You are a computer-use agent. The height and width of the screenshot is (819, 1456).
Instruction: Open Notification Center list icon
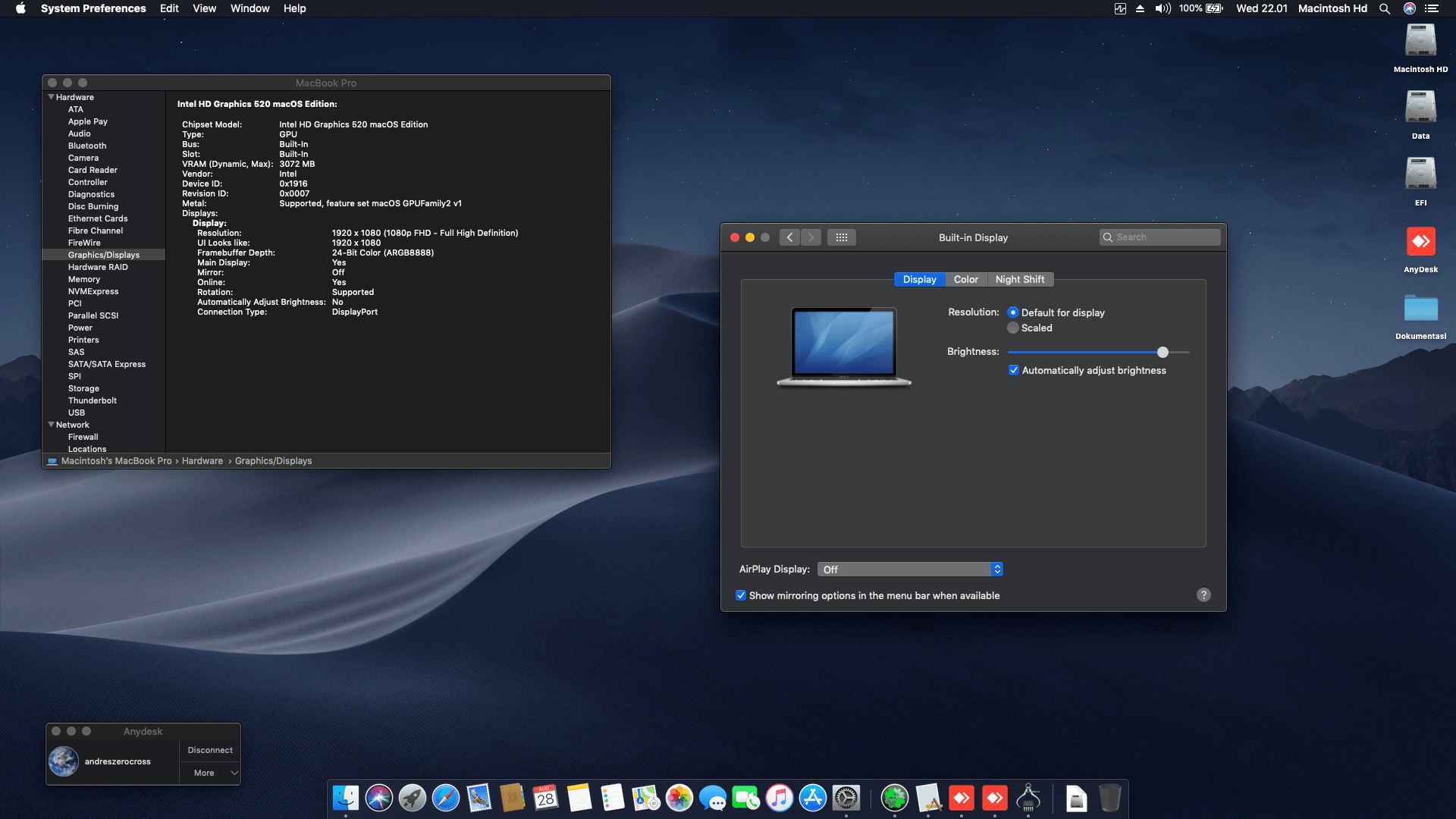(x=1432, y=8)
